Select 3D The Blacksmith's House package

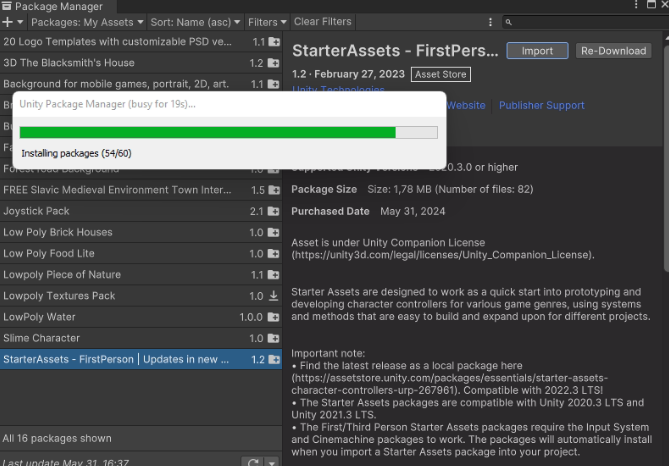tap(141, 63)
